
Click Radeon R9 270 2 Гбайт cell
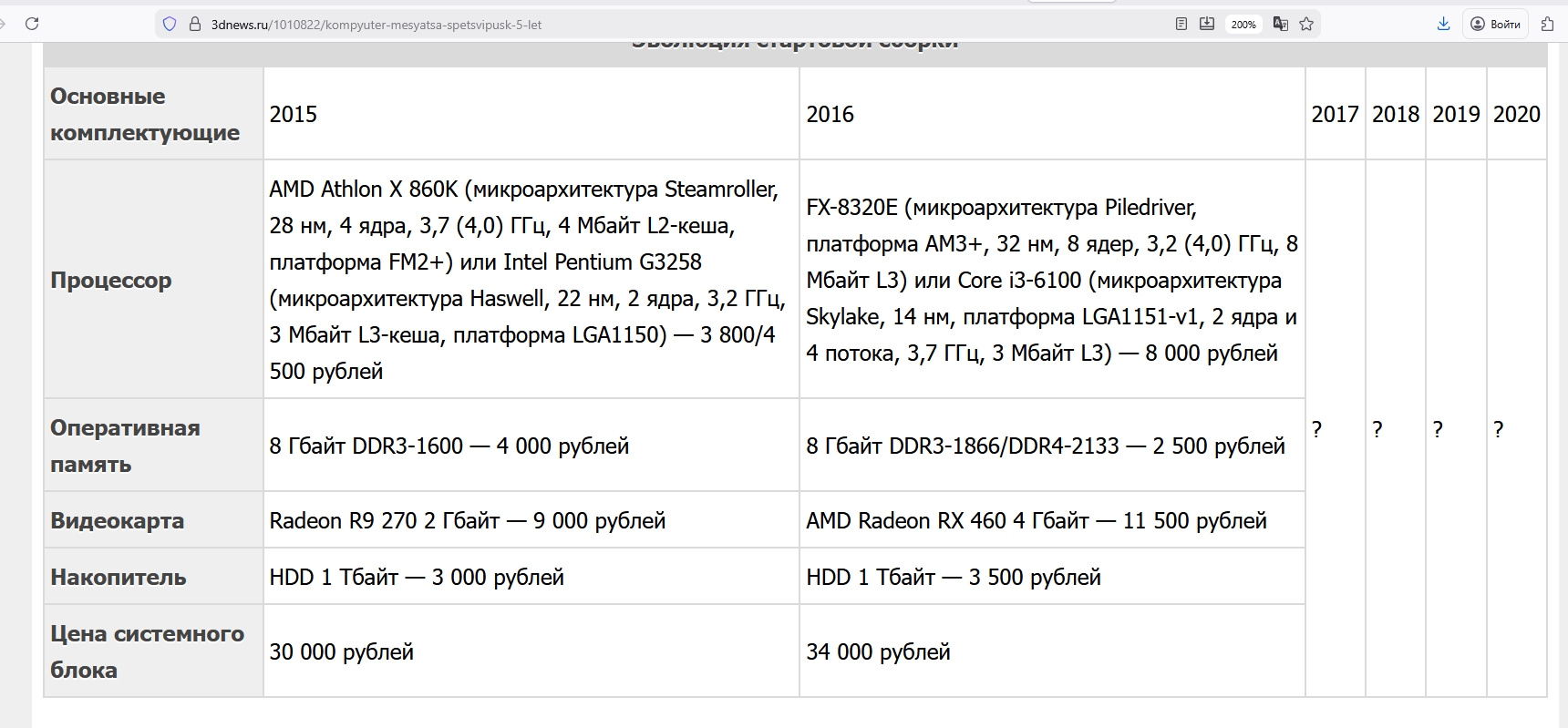(x=531, y=520)
